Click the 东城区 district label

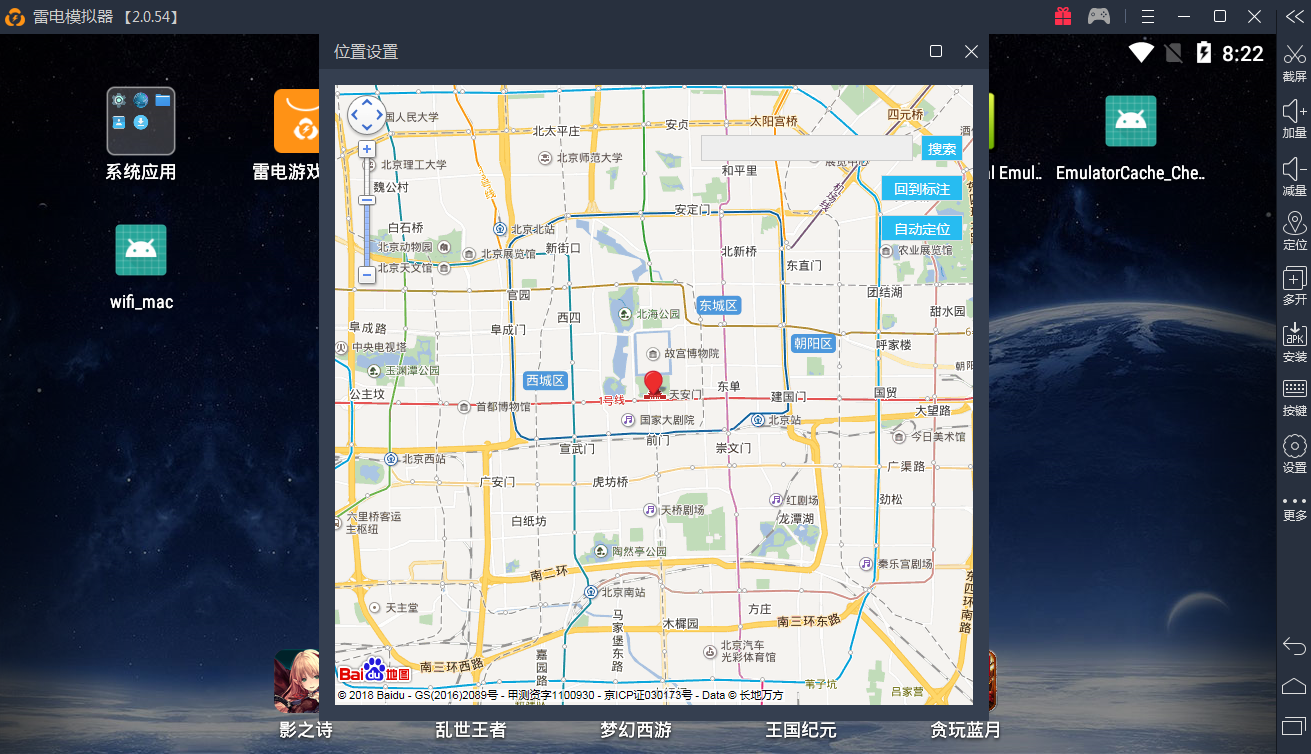(x=718, y=305)
